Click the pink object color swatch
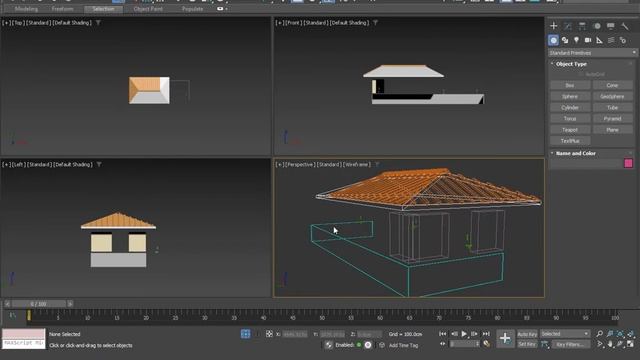 (x=628, y=163)
